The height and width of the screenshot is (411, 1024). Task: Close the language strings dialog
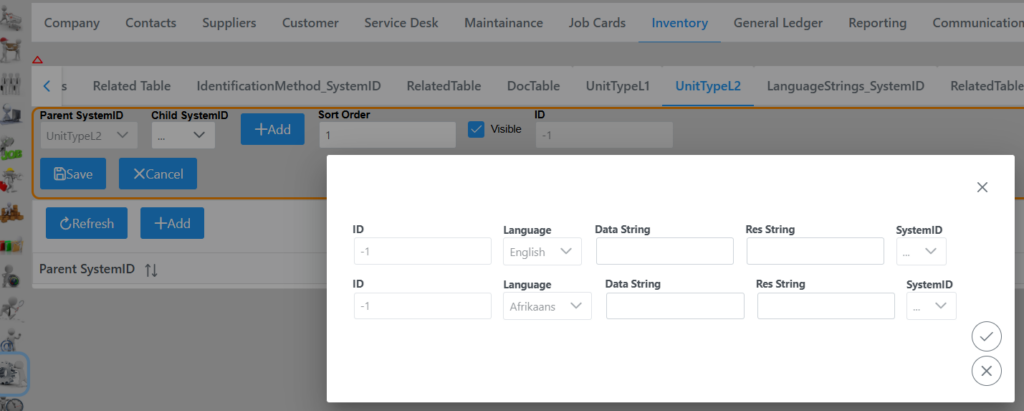pos(981,187)
